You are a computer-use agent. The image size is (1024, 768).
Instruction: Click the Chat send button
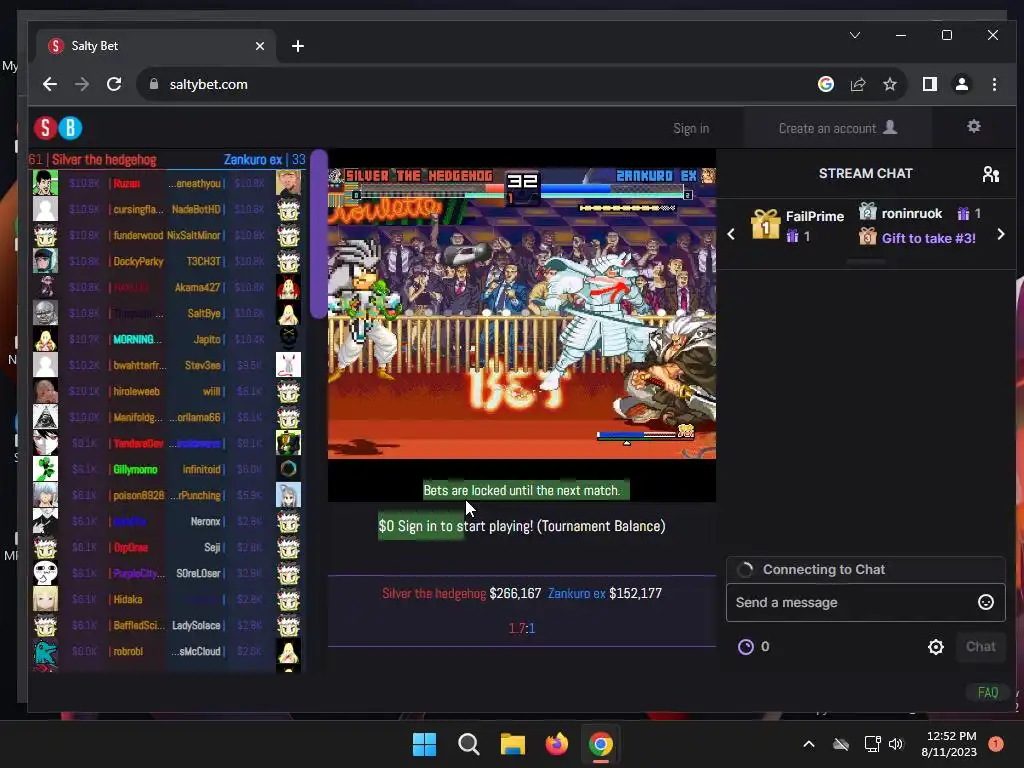(x=980, y=647)
